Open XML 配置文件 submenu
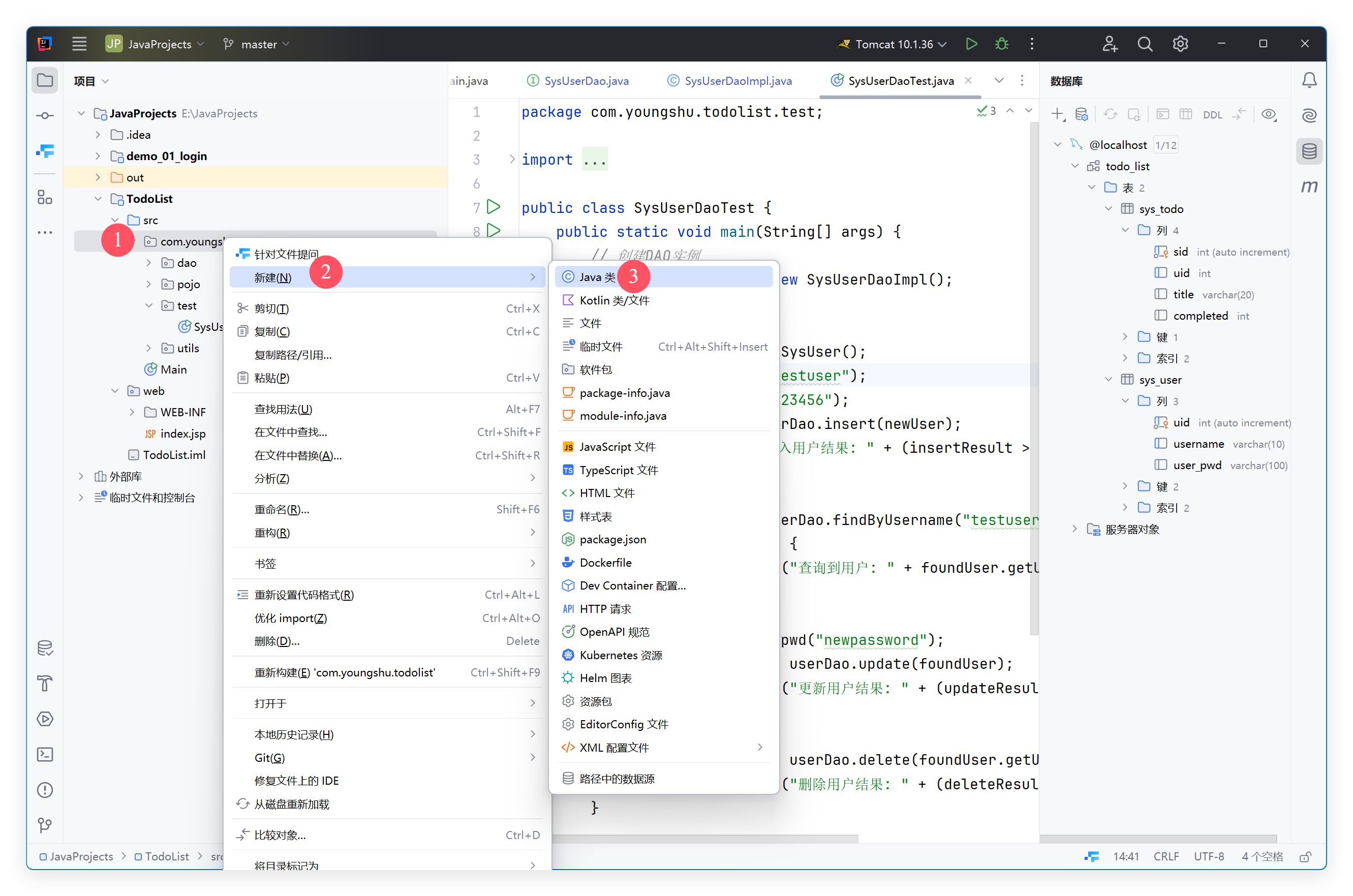This screenshot has height=896, width=1353. pyautogui.click(x=663, y=748)
